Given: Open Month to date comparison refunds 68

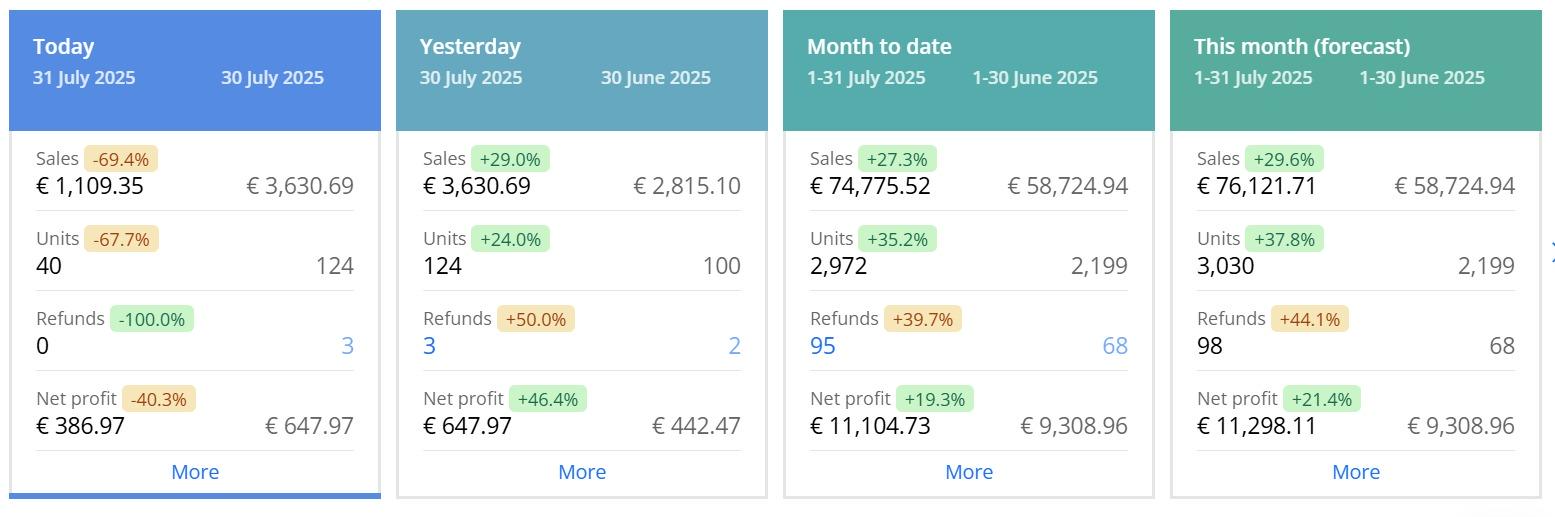Looking at the screenshot, I should [1114, 346].
